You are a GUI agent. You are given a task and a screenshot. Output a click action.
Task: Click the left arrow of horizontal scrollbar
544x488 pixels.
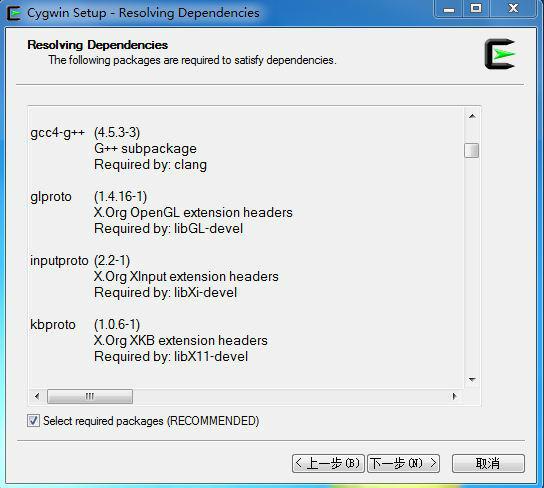tap(37, 396)
